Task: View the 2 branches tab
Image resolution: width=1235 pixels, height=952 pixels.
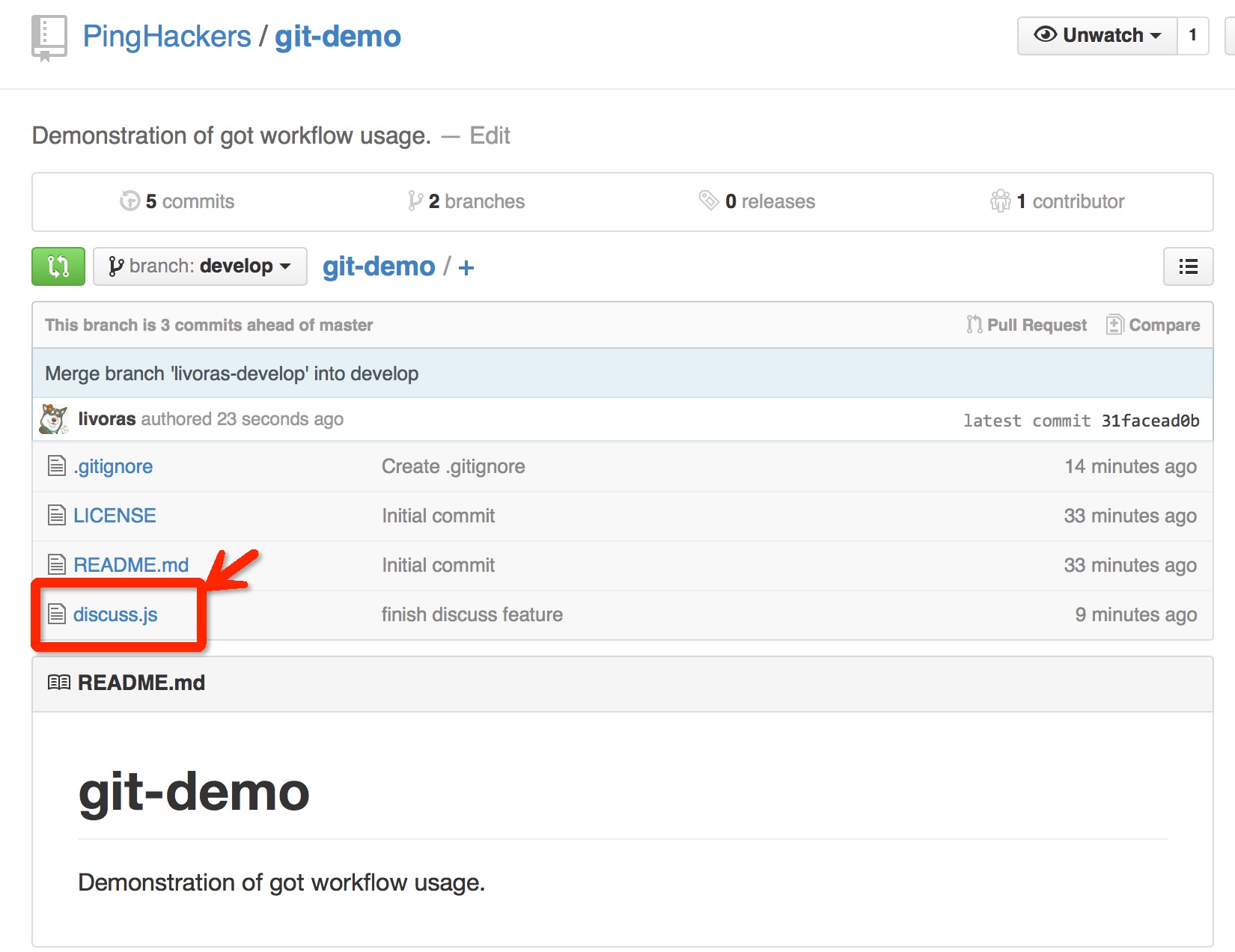Action: pyautogui.click(x=466, y=201)
